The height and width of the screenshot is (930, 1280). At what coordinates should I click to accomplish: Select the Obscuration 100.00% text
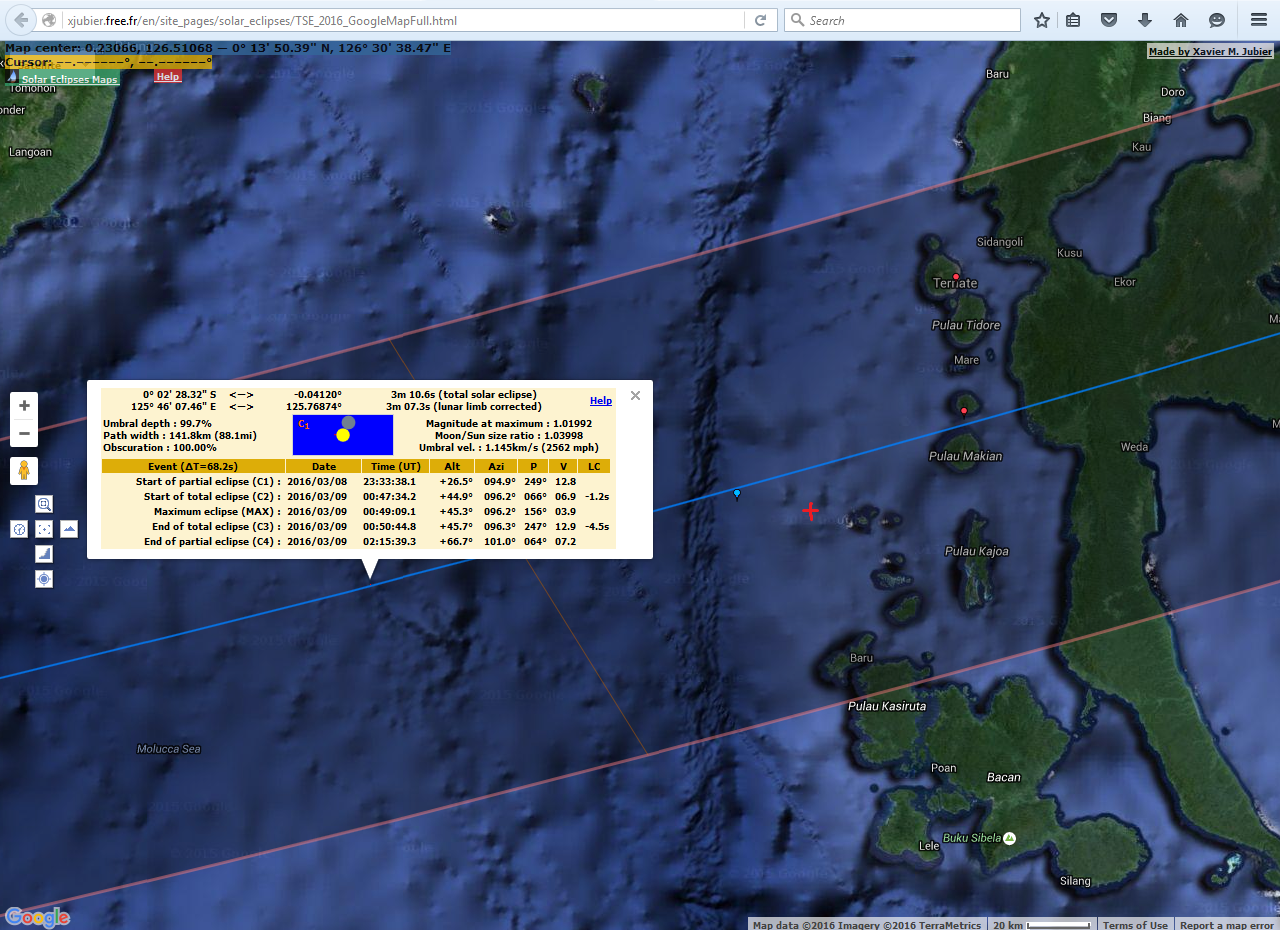pyautogui.click(x=159, y=447)
